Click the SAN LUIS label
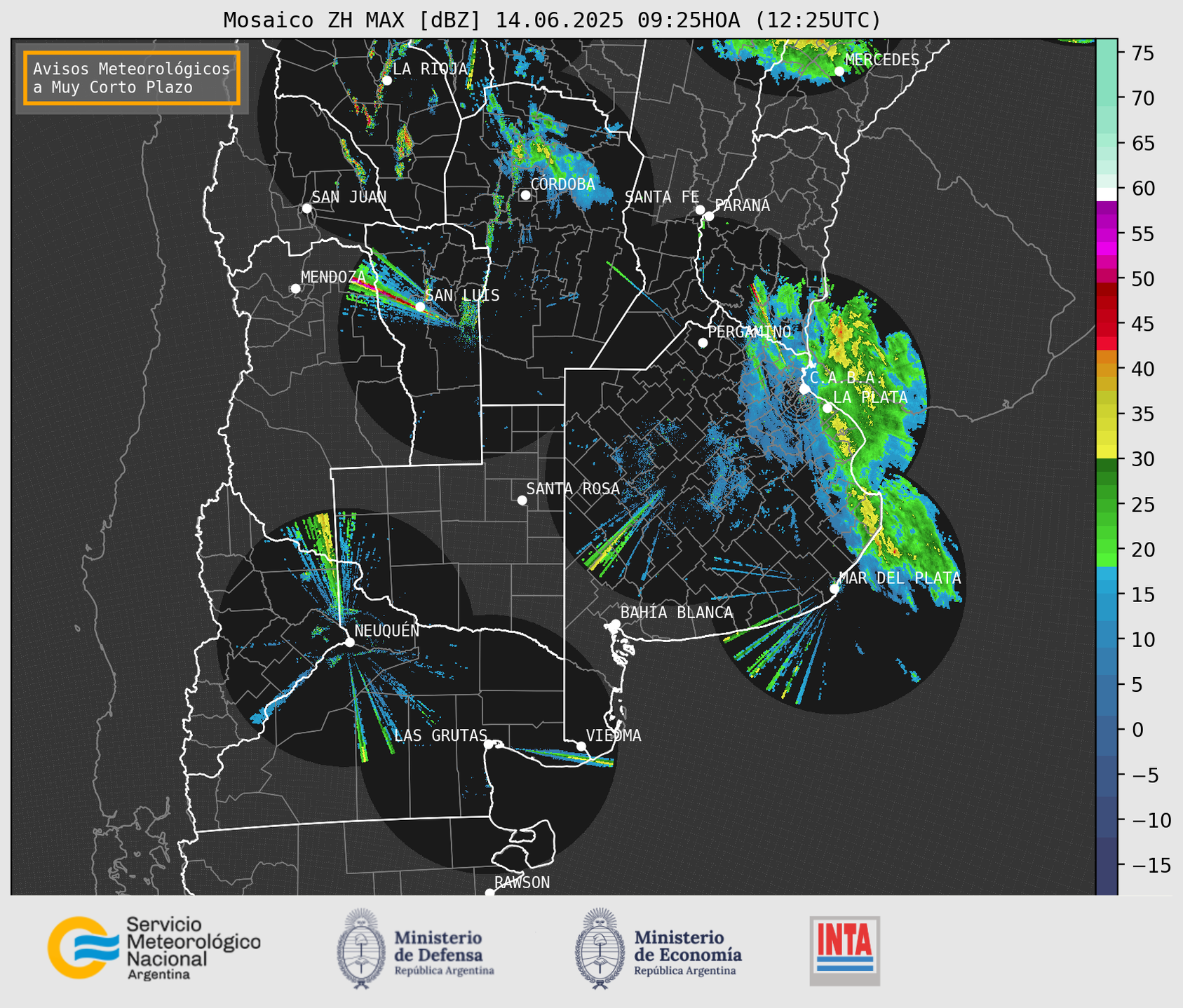 463,295
